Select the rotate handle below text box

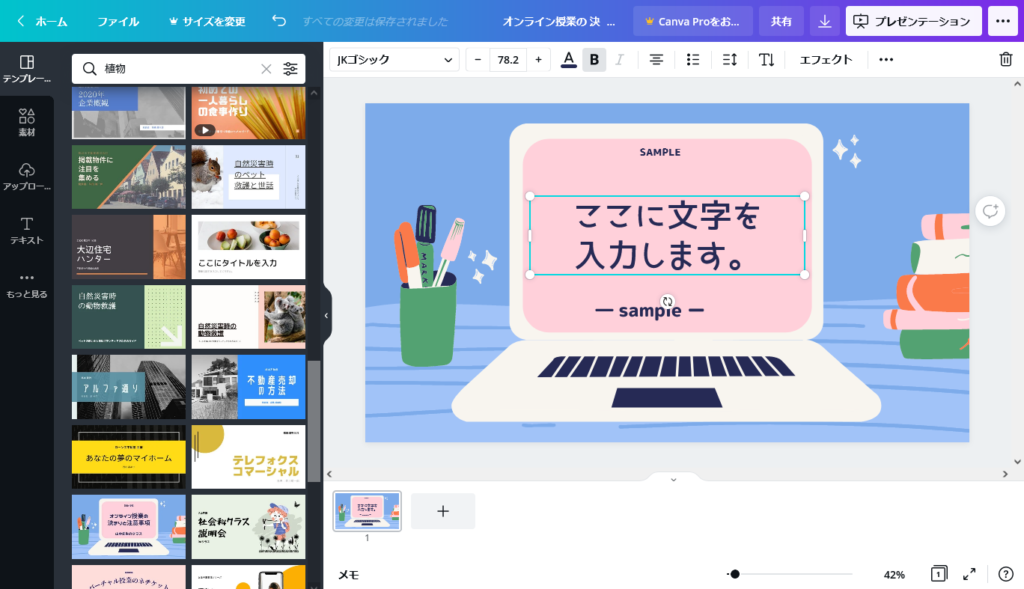click(667, 301)
